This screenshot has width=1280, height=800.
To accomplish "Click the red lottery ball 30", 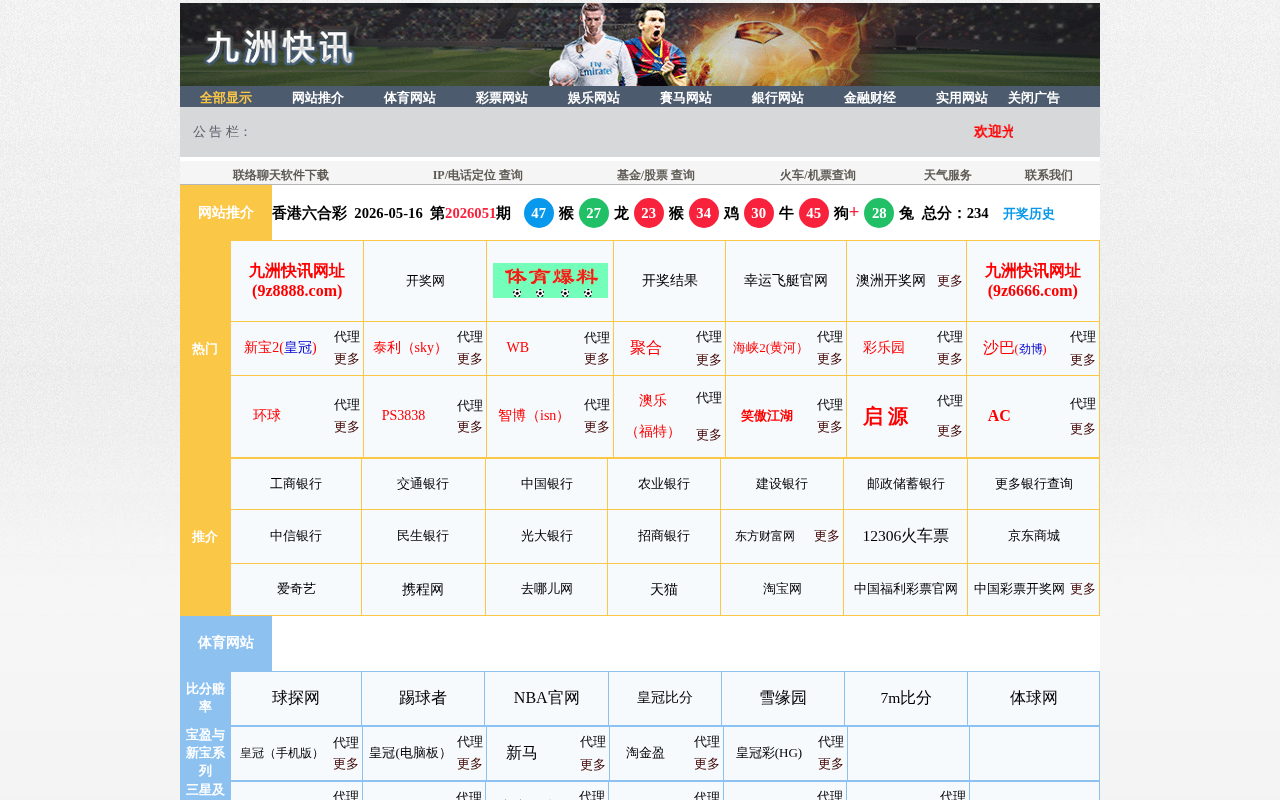I will (x=759, y=213).
